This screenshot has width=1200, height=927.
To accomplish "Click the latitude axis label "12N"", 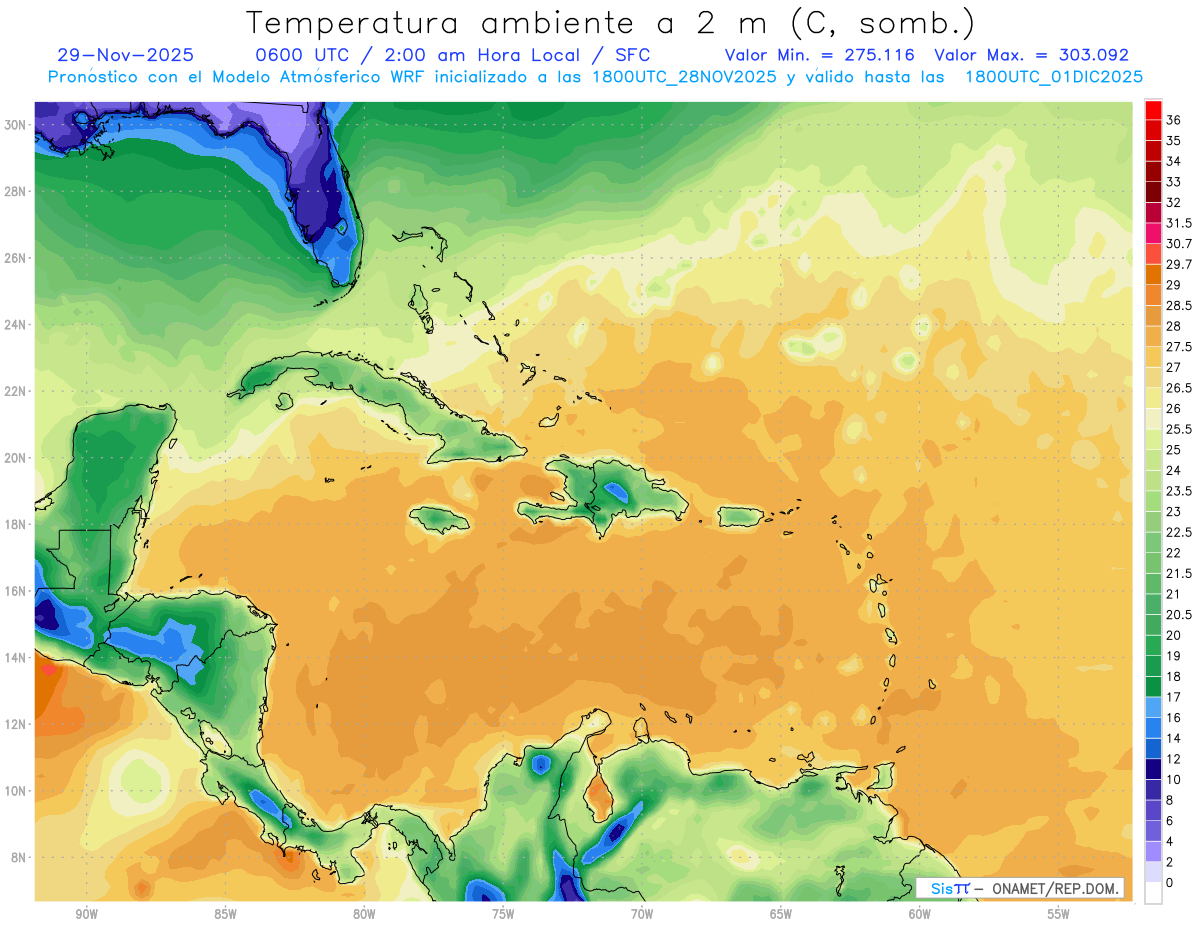I will click(x=15, y=724).
